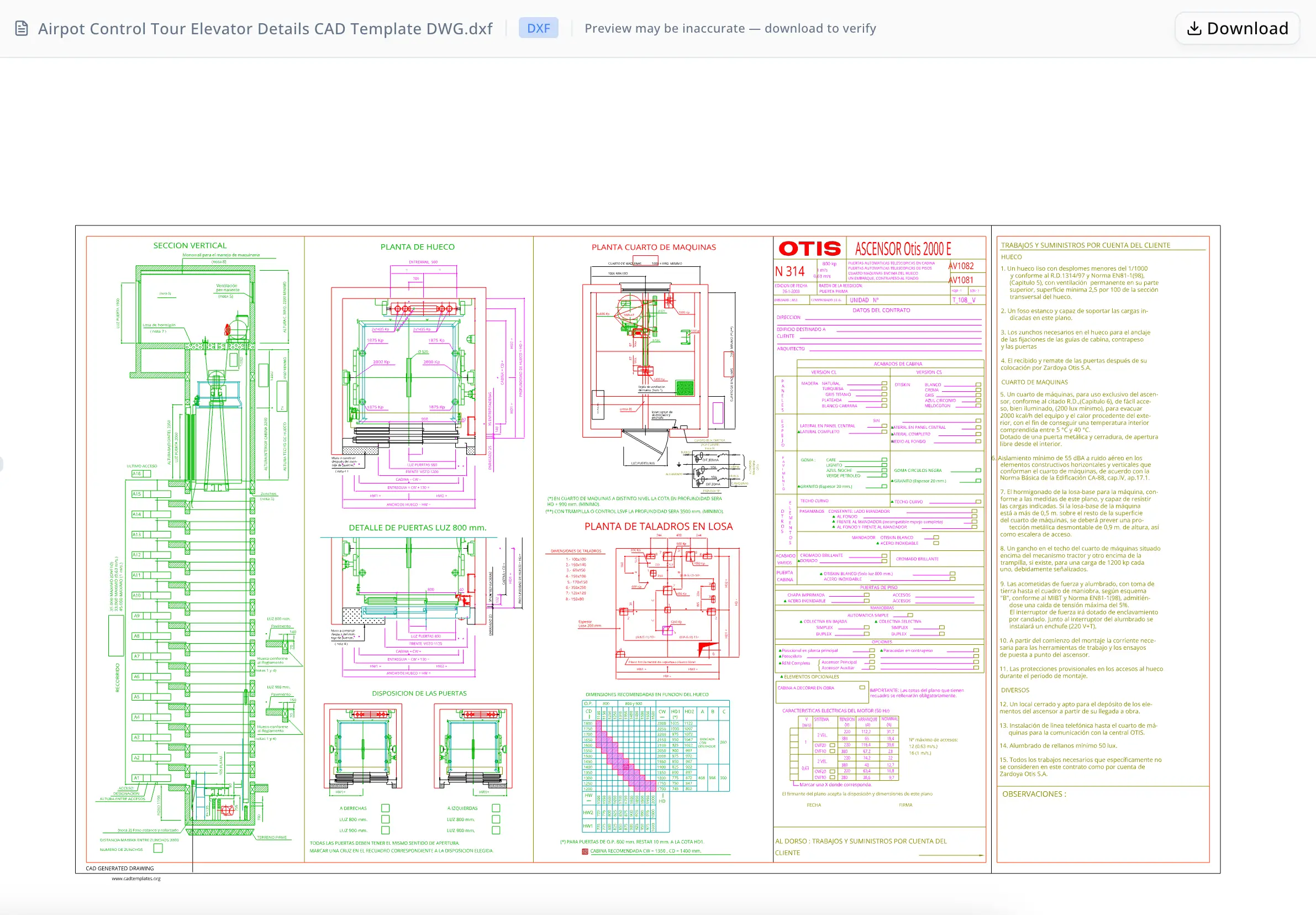Tick the 'CABINA A DECORAR EN OBRA' box

pos(862,687)
